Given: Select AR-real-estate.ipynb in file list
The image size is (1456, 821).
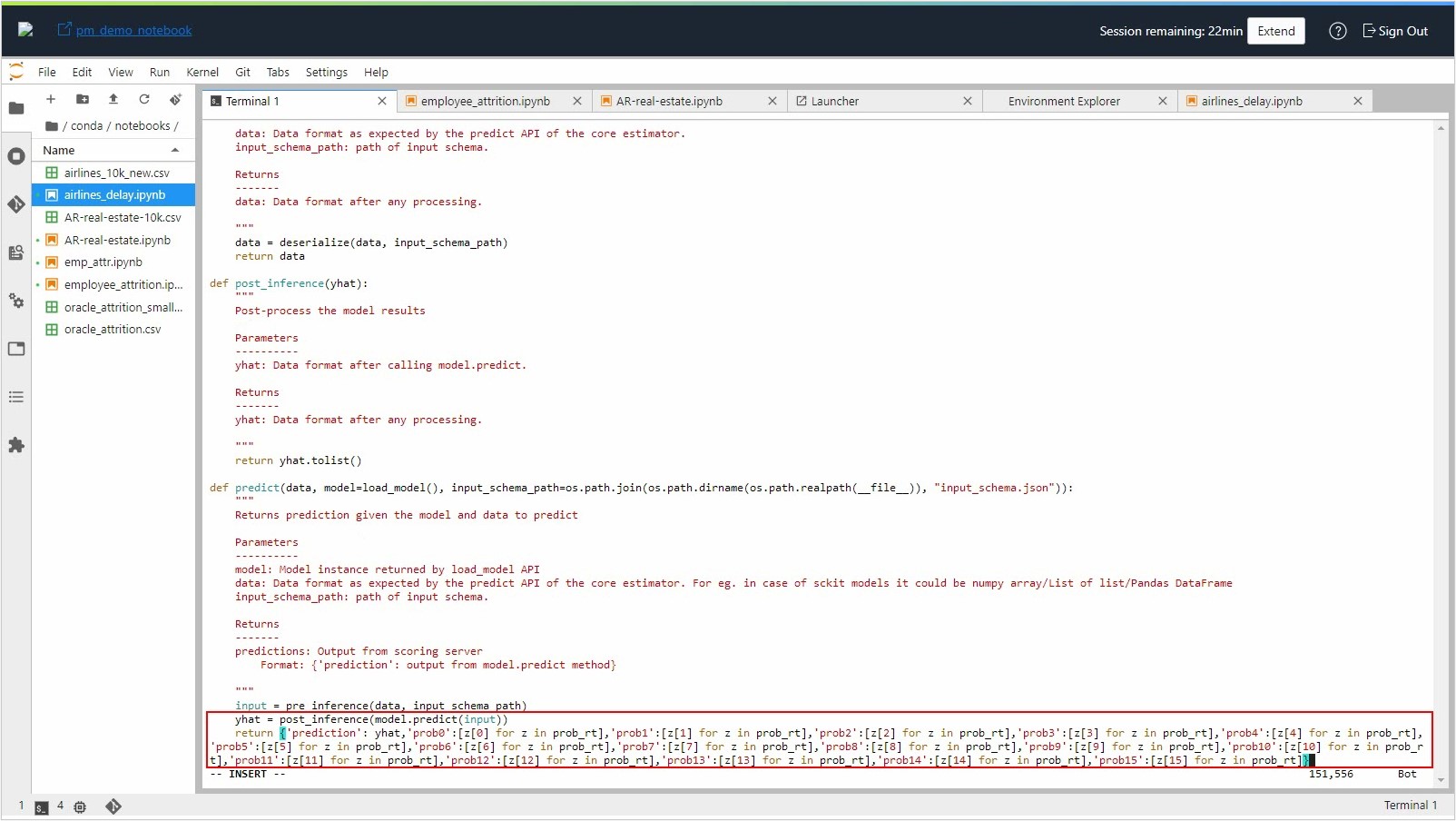Looking at the screenshot, I should point(113,240).
